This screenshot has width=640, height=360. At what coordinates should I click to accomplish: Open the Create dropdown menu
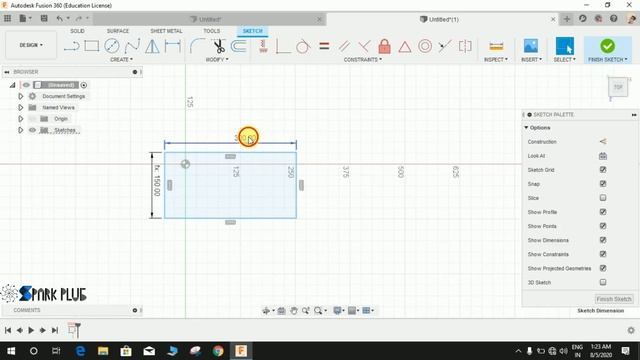(121, 60)
